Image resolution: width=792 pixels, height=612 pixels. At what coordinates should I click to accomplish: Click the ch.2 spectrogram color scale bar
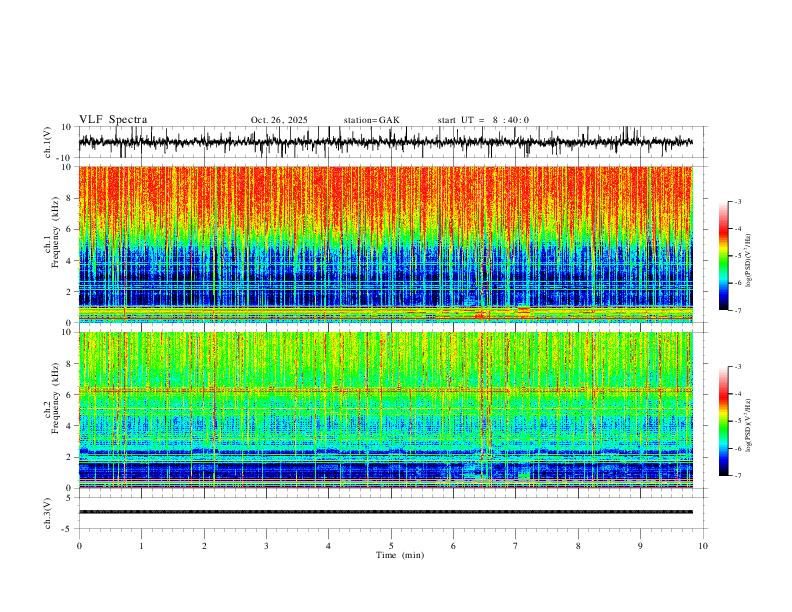click(x=723, y=421)
